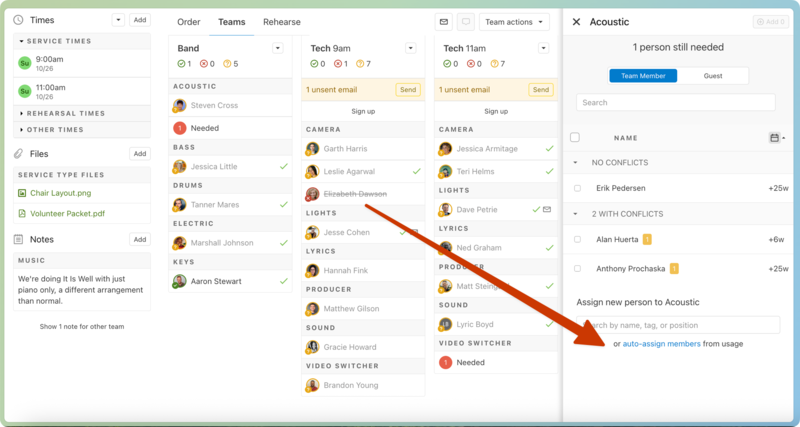This screenshot has width=800, height=427.
Task: Switch to the Rehearse tab
Action: (281, 22)
